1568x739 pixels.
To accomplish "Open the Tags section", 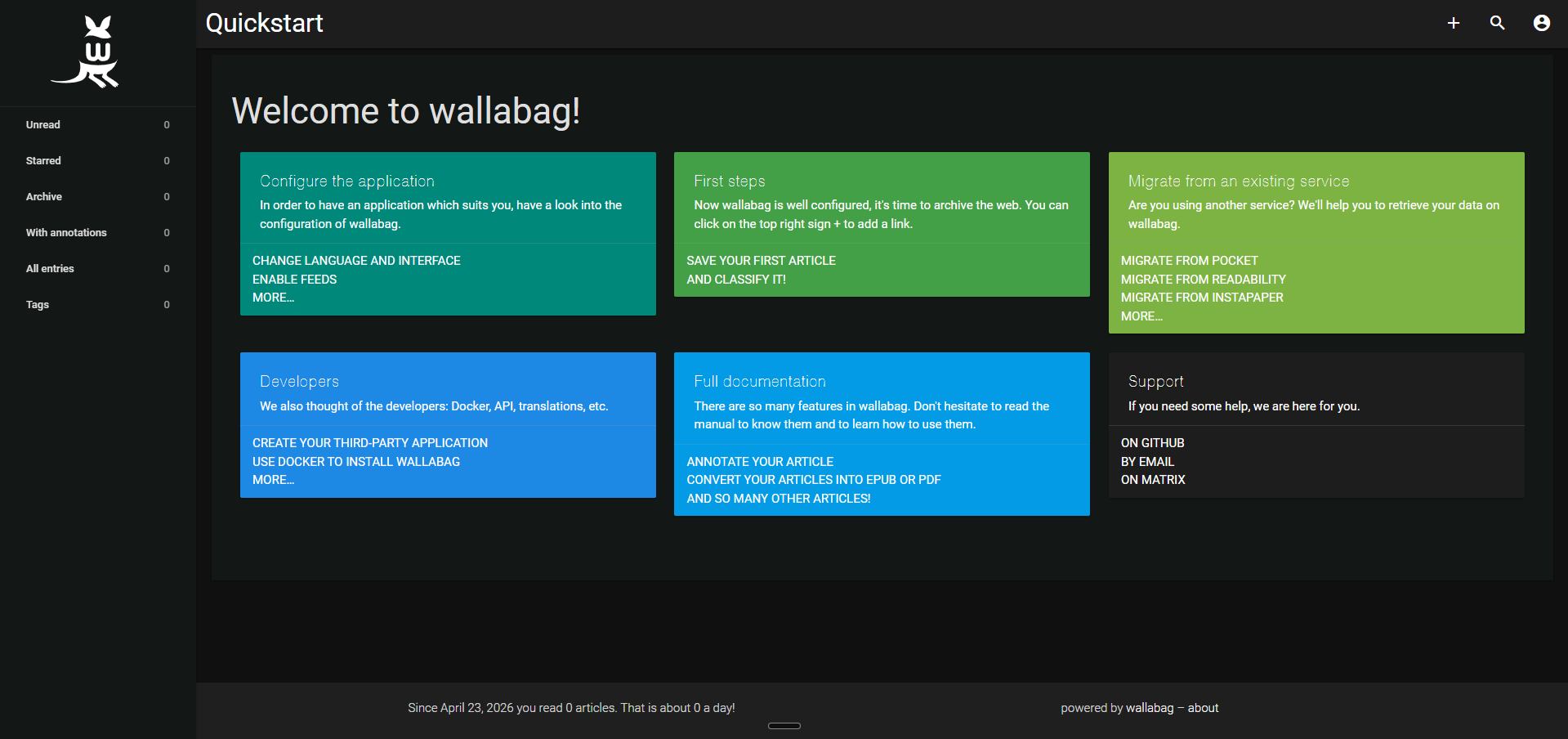I will (38, 304).
